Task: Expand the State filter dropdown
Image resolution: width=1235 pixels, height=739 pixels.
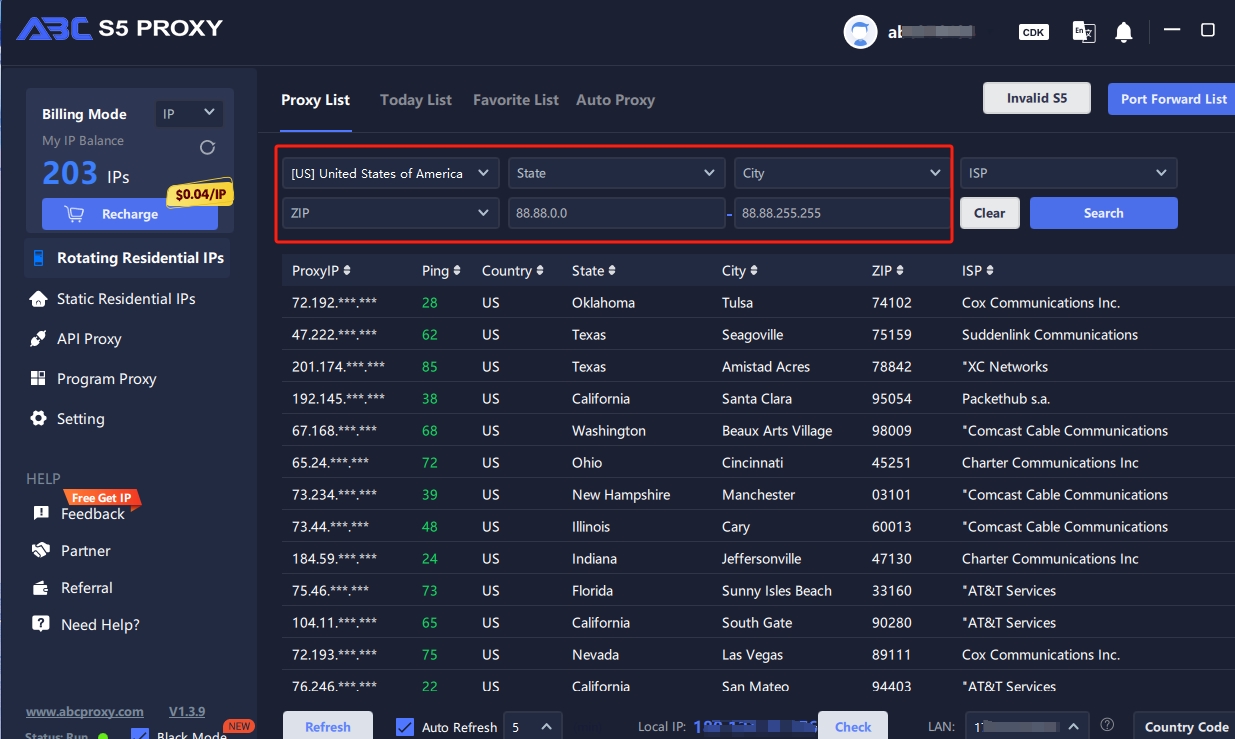Action: (615, 173)
